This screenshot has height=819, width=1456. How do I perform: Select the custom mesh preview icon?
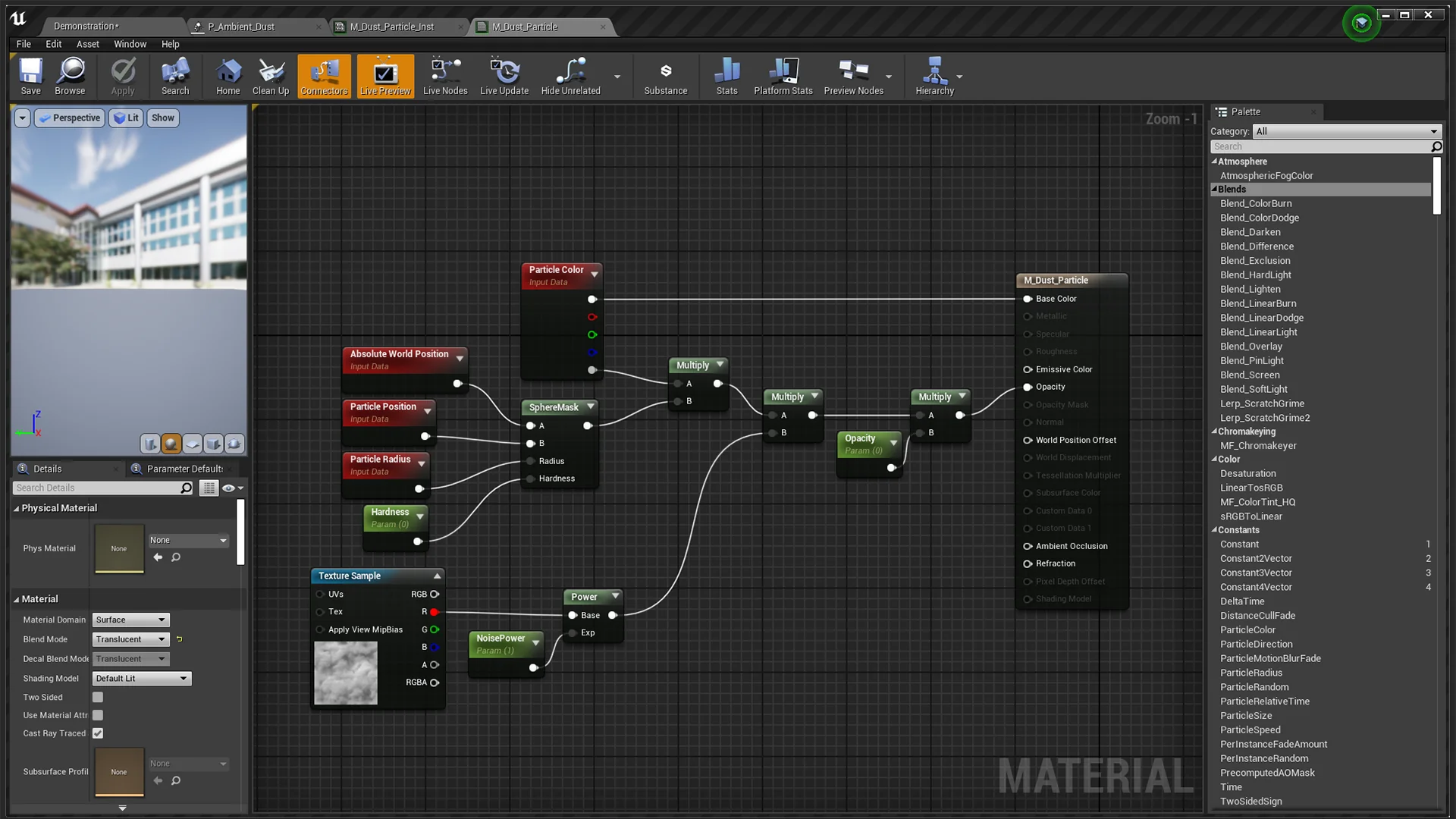pyautogui.click(x=234, y=444)
